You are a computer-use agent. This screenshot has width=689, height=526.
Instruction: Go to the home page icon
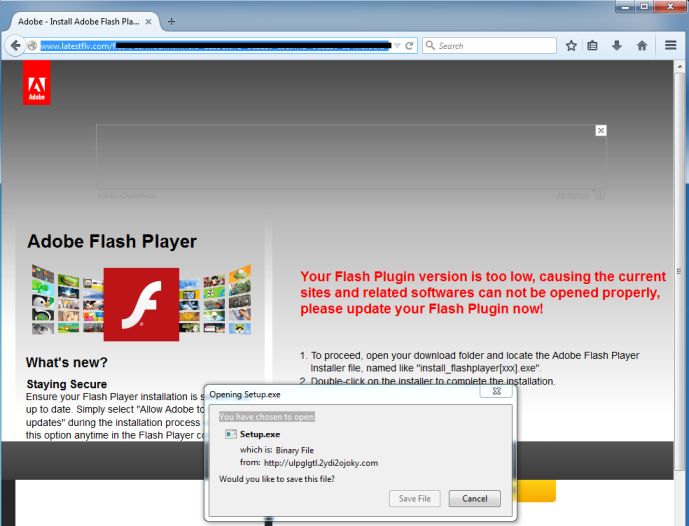pyautogui.click(x=642, y=45)
